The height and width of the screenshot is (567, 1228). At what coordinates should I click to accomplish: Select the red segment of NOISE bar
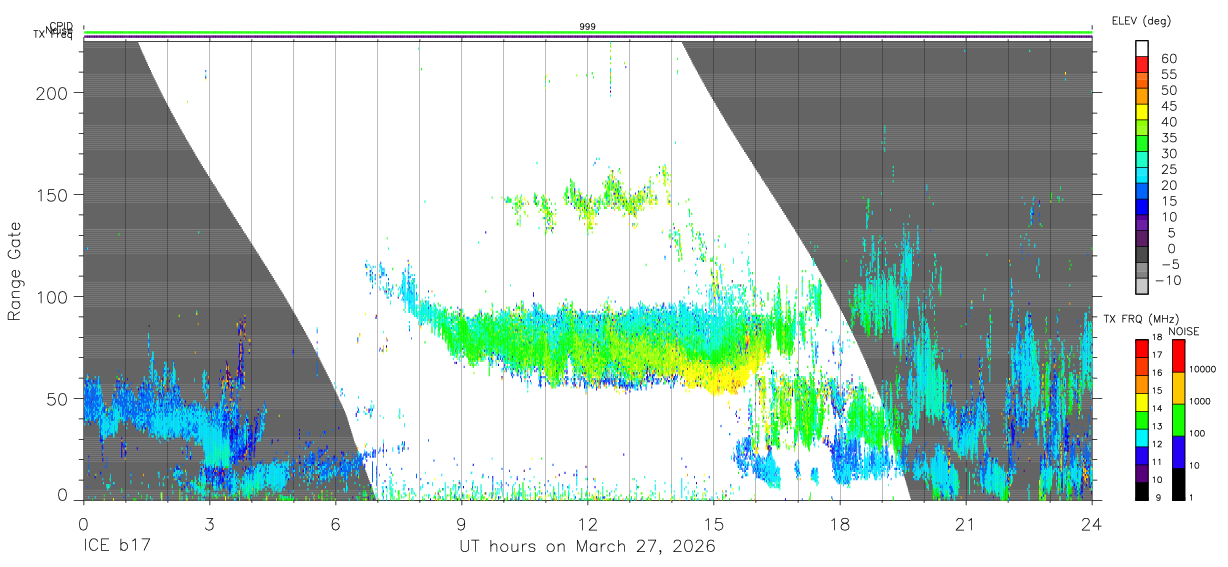1177,356
